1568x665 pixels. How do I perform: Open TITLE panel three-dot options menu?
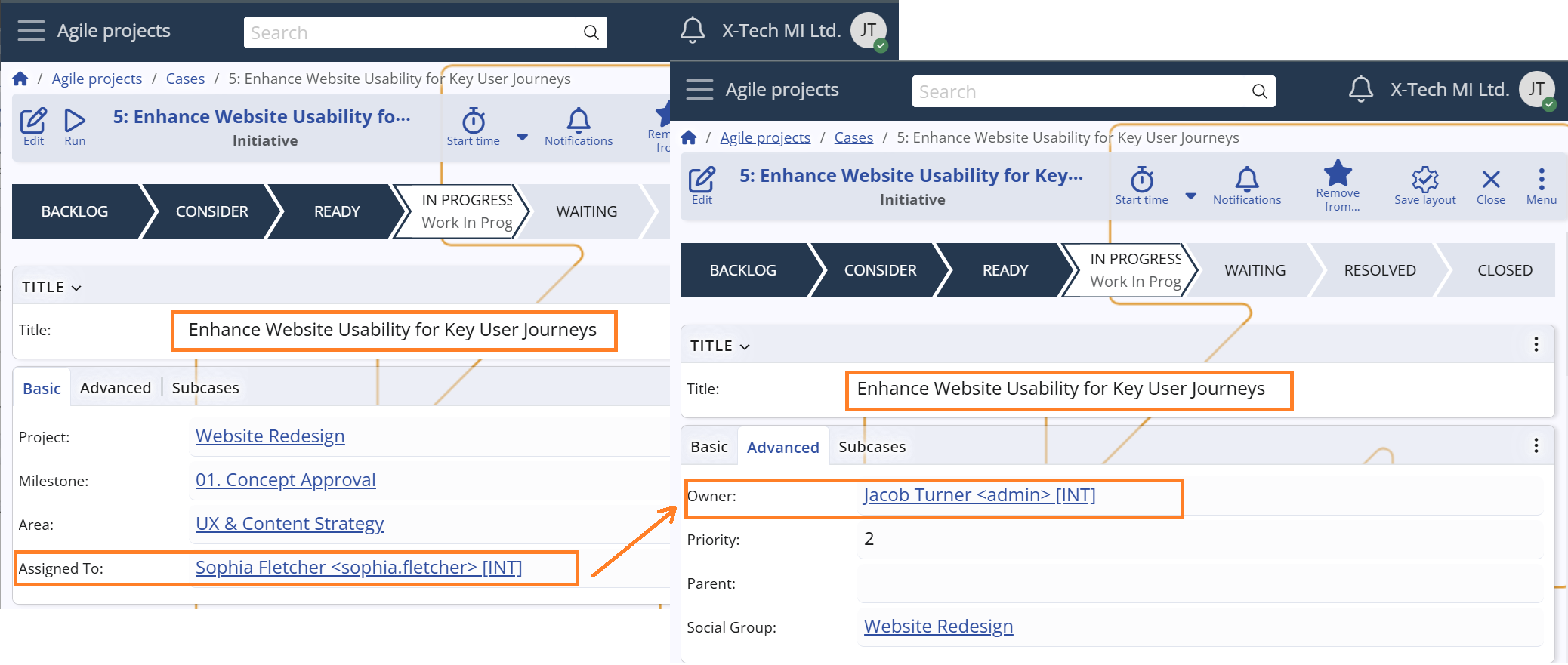(1536, 345)
